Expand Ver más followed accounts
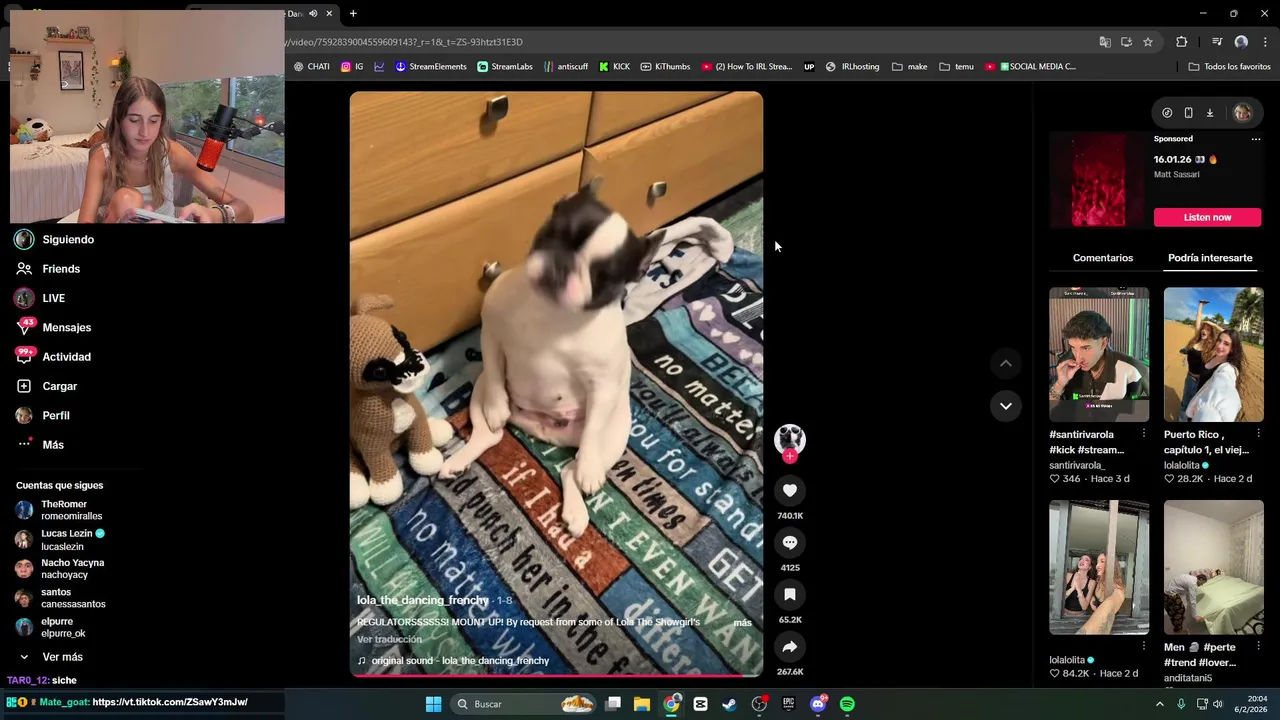Viewport: 1280px width, 720px height. point(62,657)
